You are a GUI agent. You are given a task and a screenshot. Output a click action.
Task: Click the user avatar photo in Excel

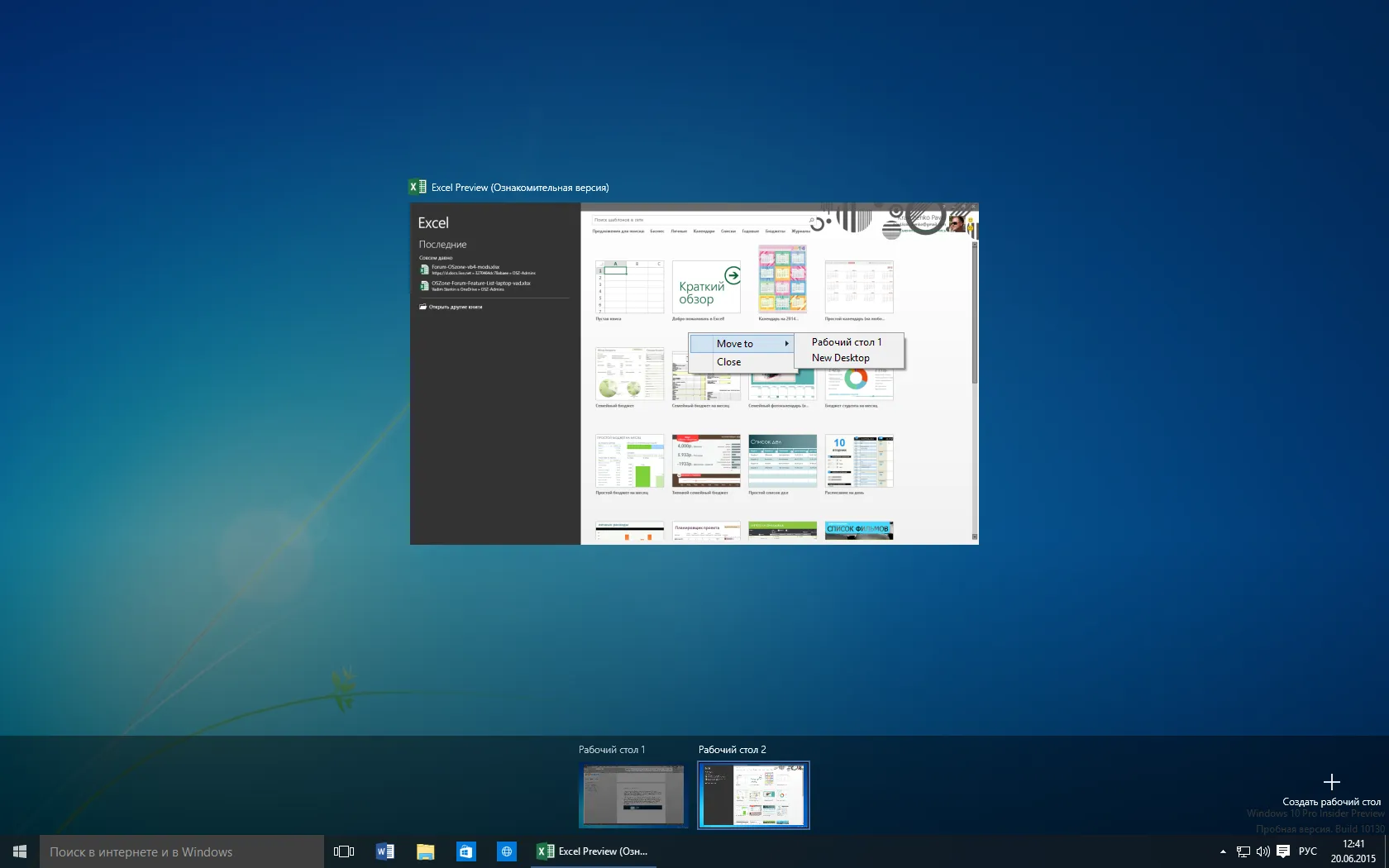pos(957,222)
